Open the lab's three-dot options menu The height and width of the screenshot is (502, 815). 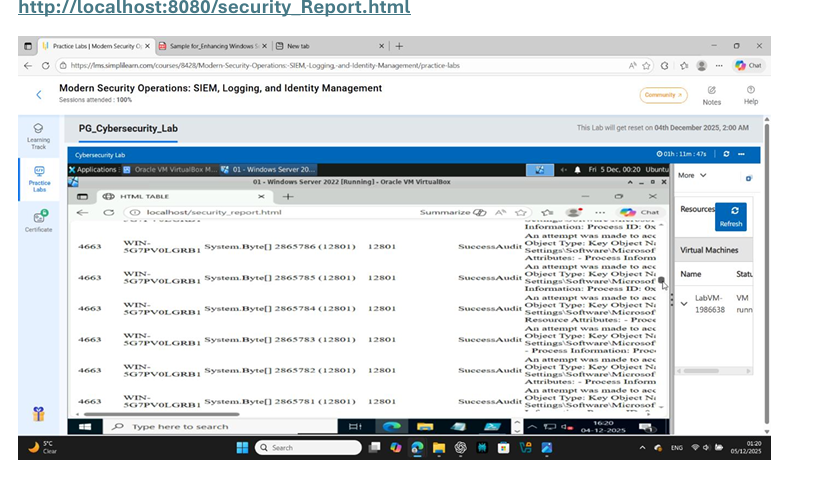pyautogui.click(x=741, y=154)
